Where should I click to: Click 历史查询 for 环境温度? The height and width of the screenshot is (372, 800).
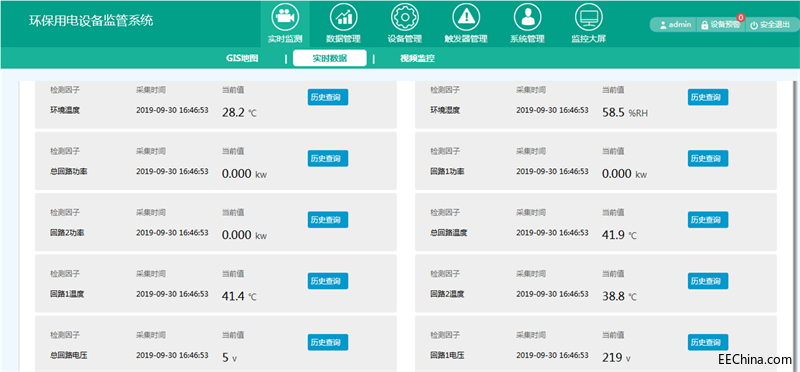coord(328,97)
